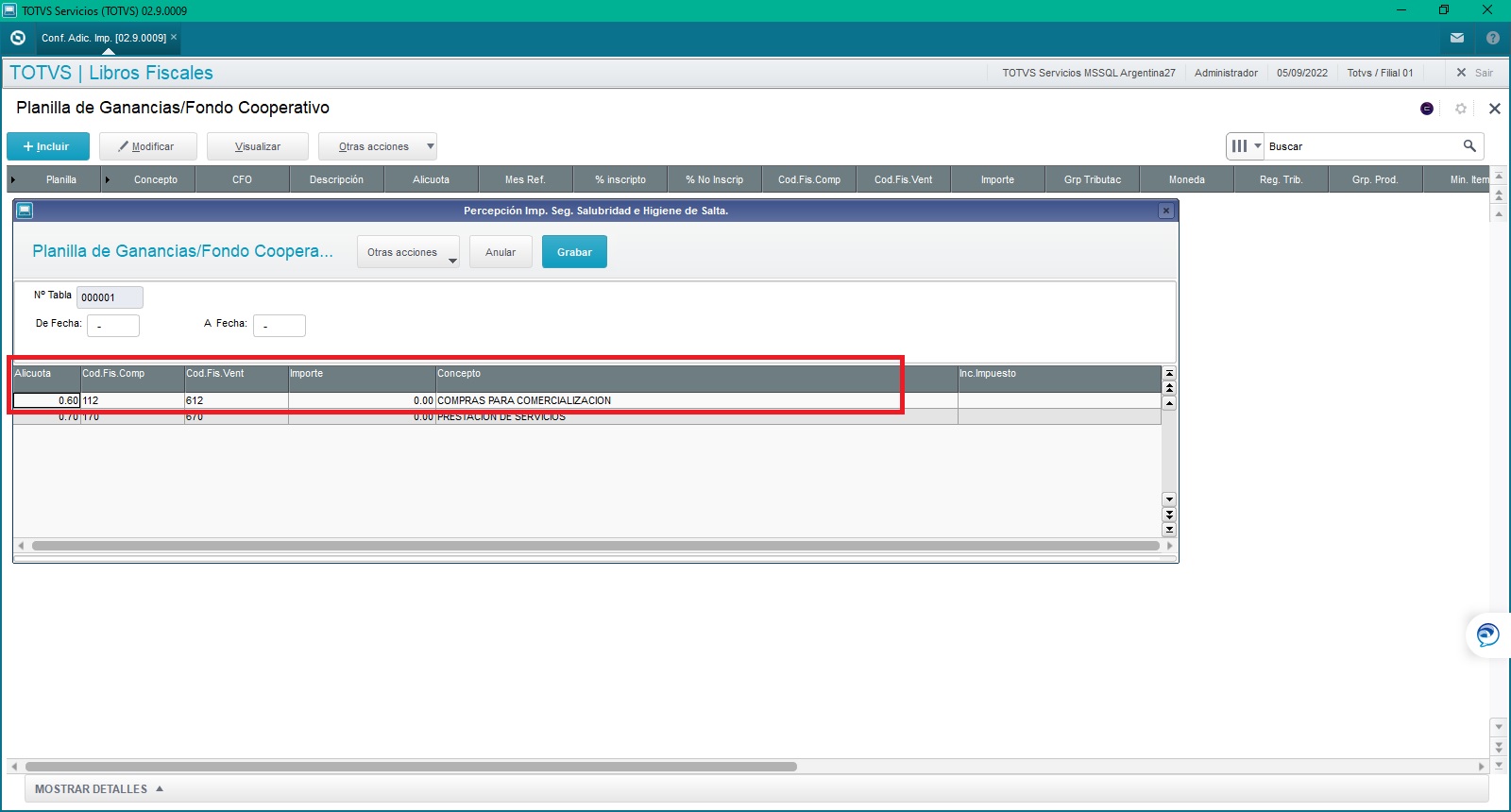Jump to bottom of inner grid

pyautogui.click(x=1169, y=529)
